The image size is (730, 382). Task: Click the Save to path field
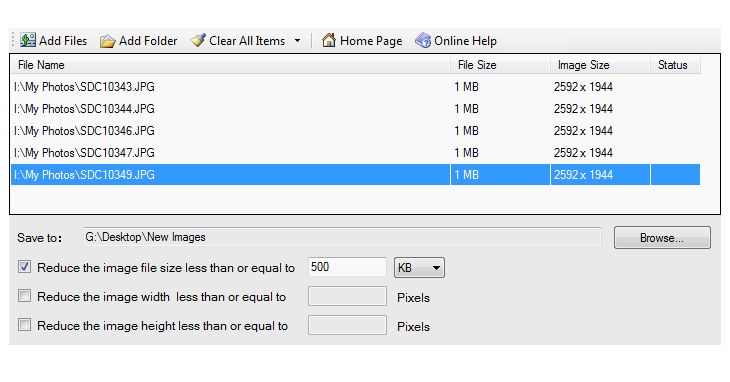click(342, 237)
